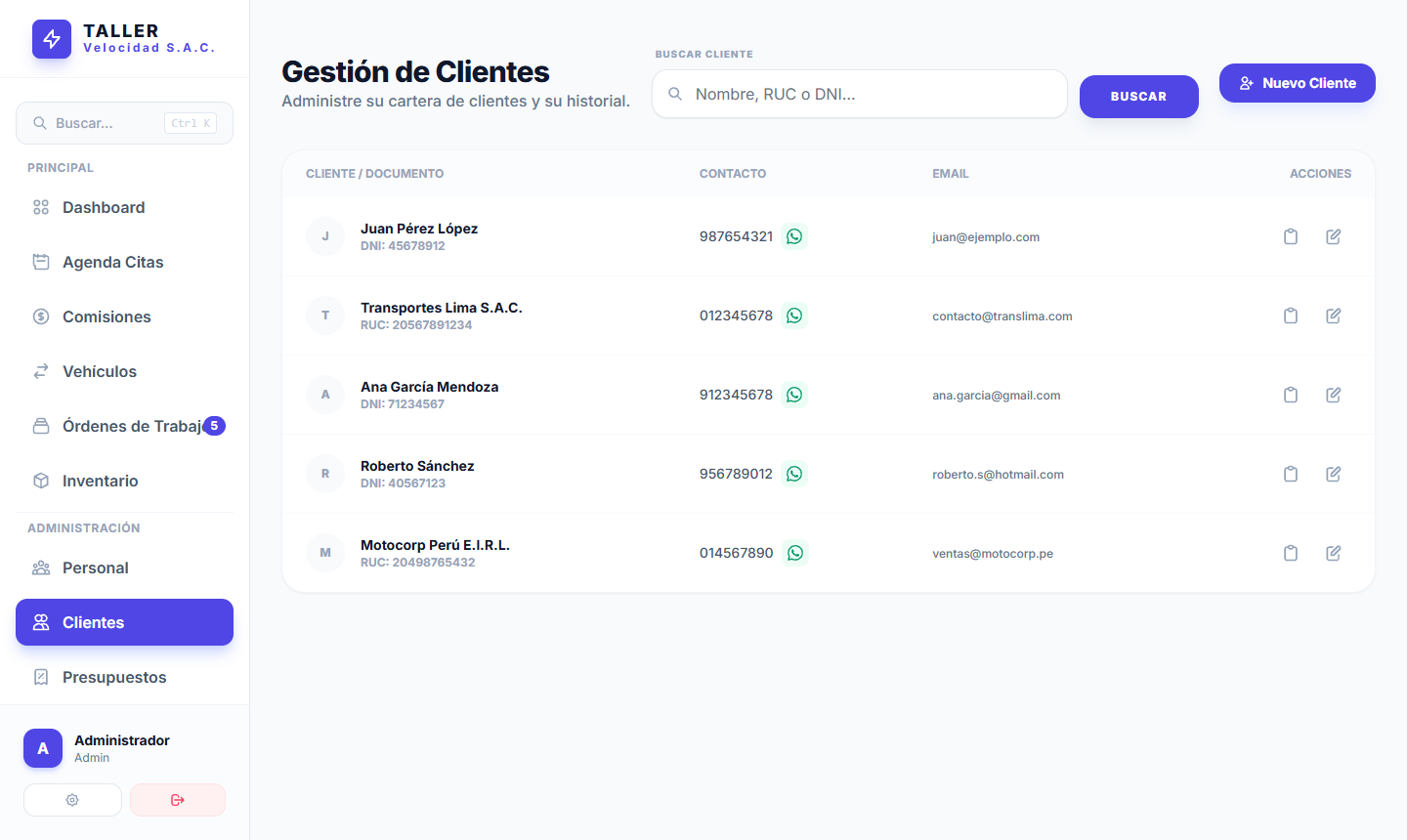Open settings gear icon below Administrador

(72, 800)
